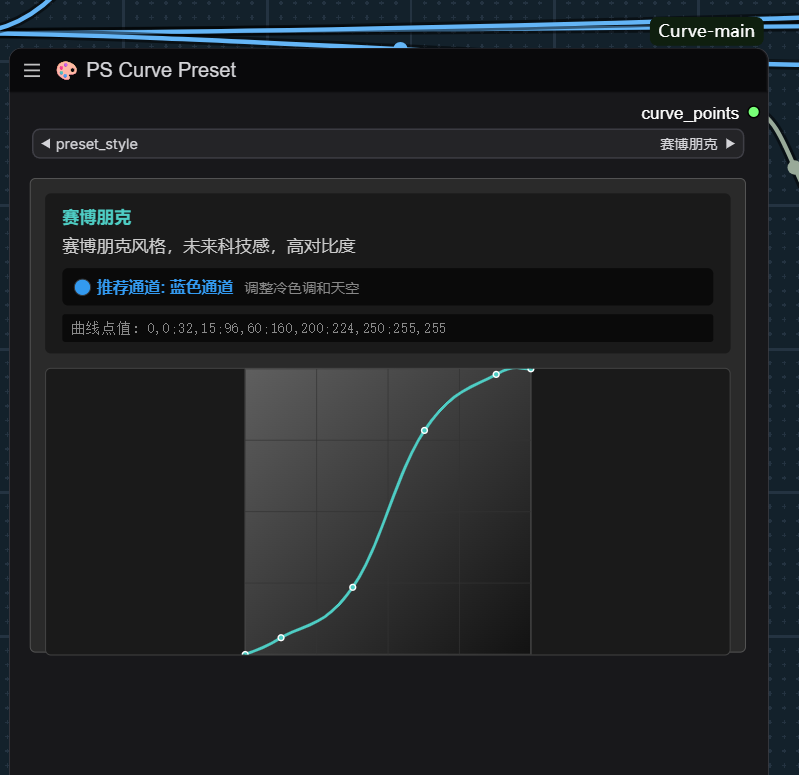Click the blue link dot above the node
The width and height of the screenshot is (799, 775).
[401, 46]
